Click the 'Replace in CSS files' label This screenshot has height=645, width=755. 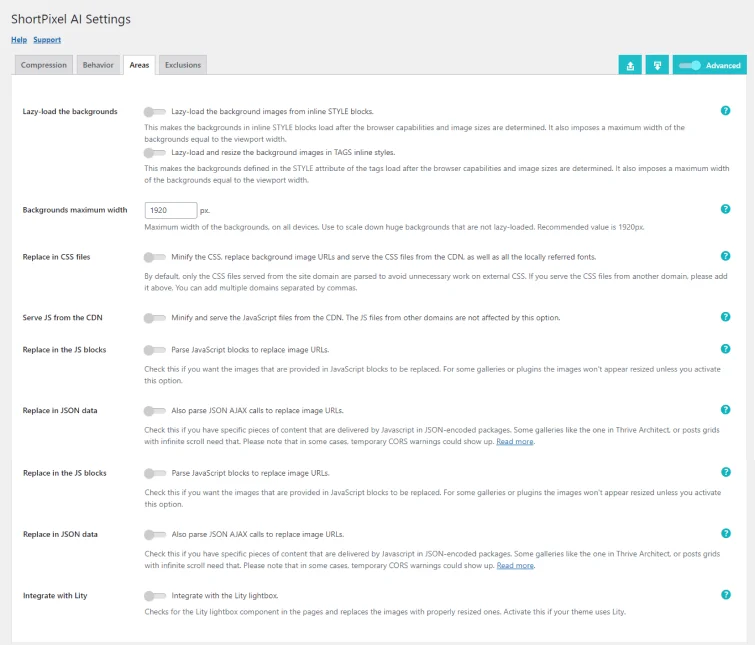coord(56,257)
